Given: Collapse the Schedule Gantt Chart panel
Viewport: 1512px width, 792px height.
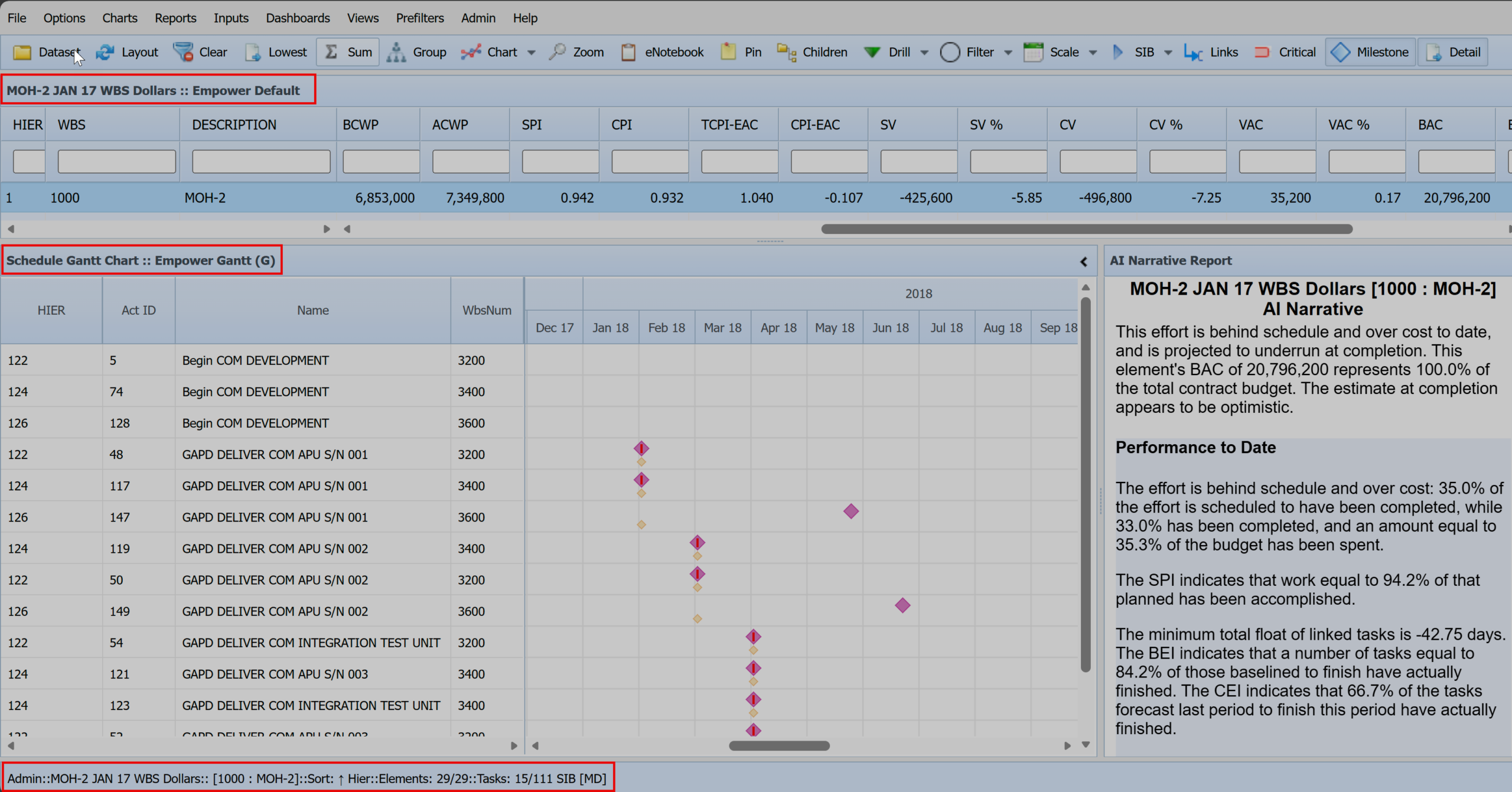Looking at the screenshot, I should tap(1084, 261).
